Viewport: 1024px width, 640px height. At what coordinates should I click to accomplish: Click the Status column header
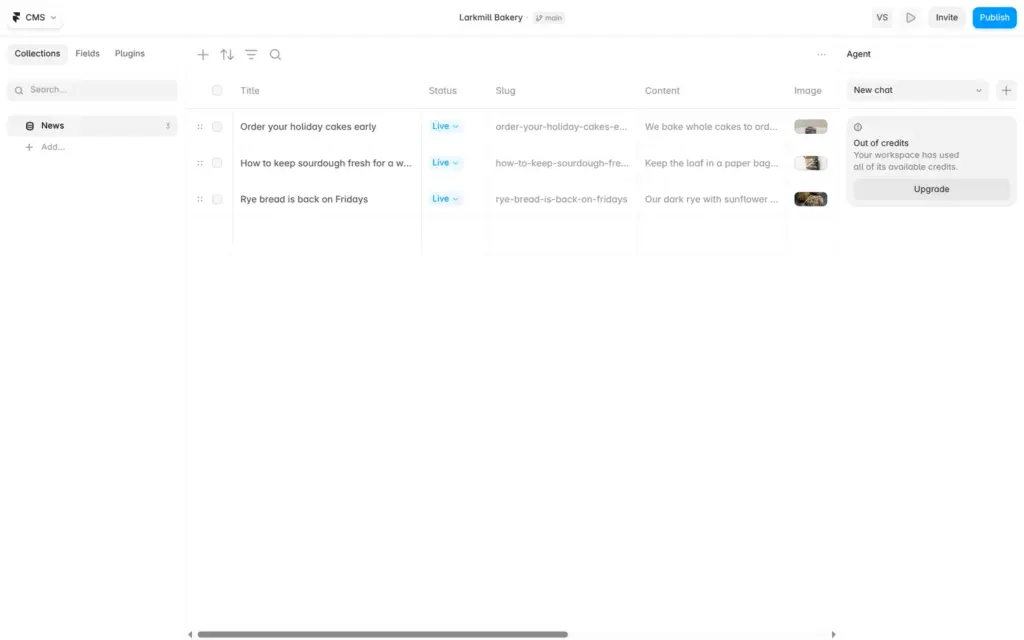442,91
